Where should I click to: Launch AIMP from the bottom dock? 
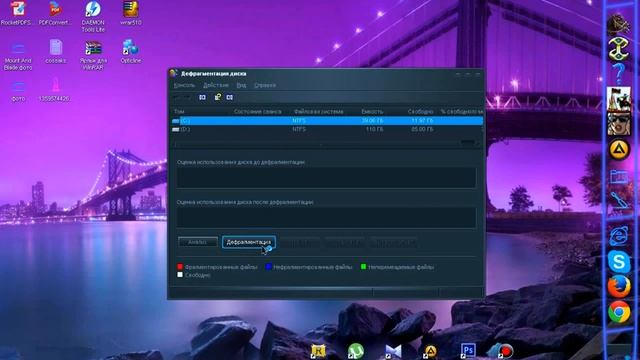[x=430, y=351]
